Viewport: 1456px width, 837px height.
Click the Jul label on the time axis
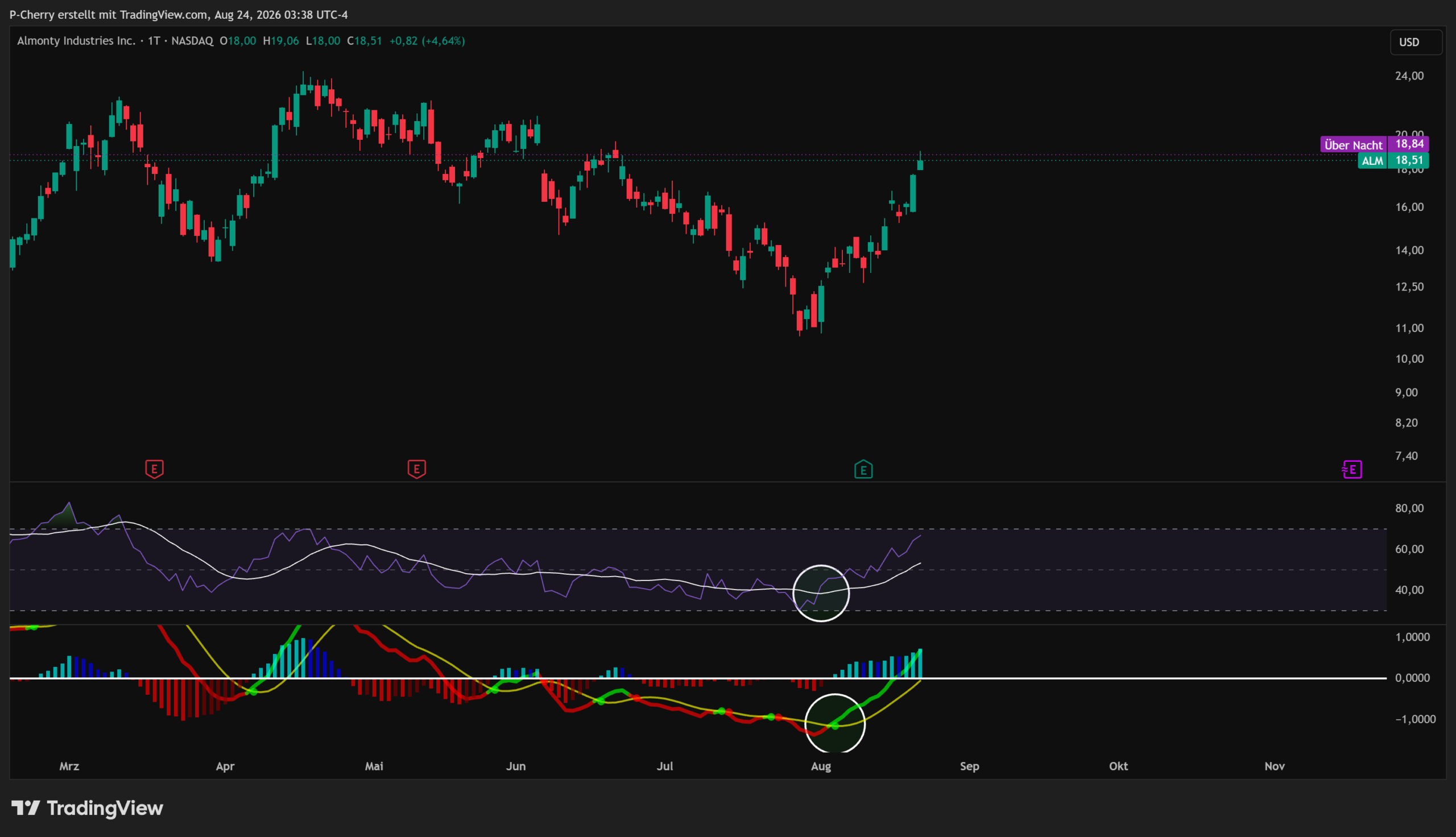tap(664, 766)
